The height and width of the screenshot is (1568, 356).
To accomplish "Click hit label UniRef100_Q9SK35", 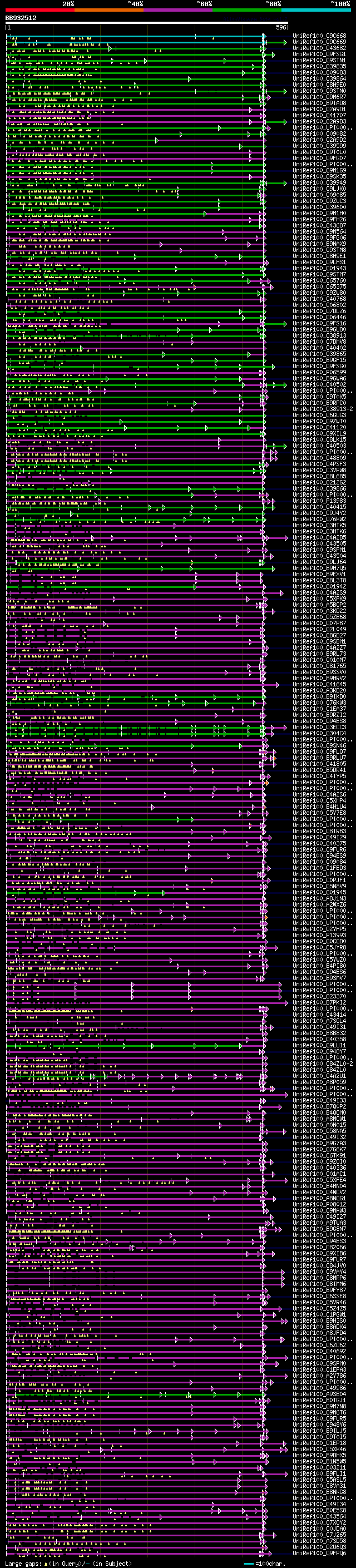I will (319, 176).
